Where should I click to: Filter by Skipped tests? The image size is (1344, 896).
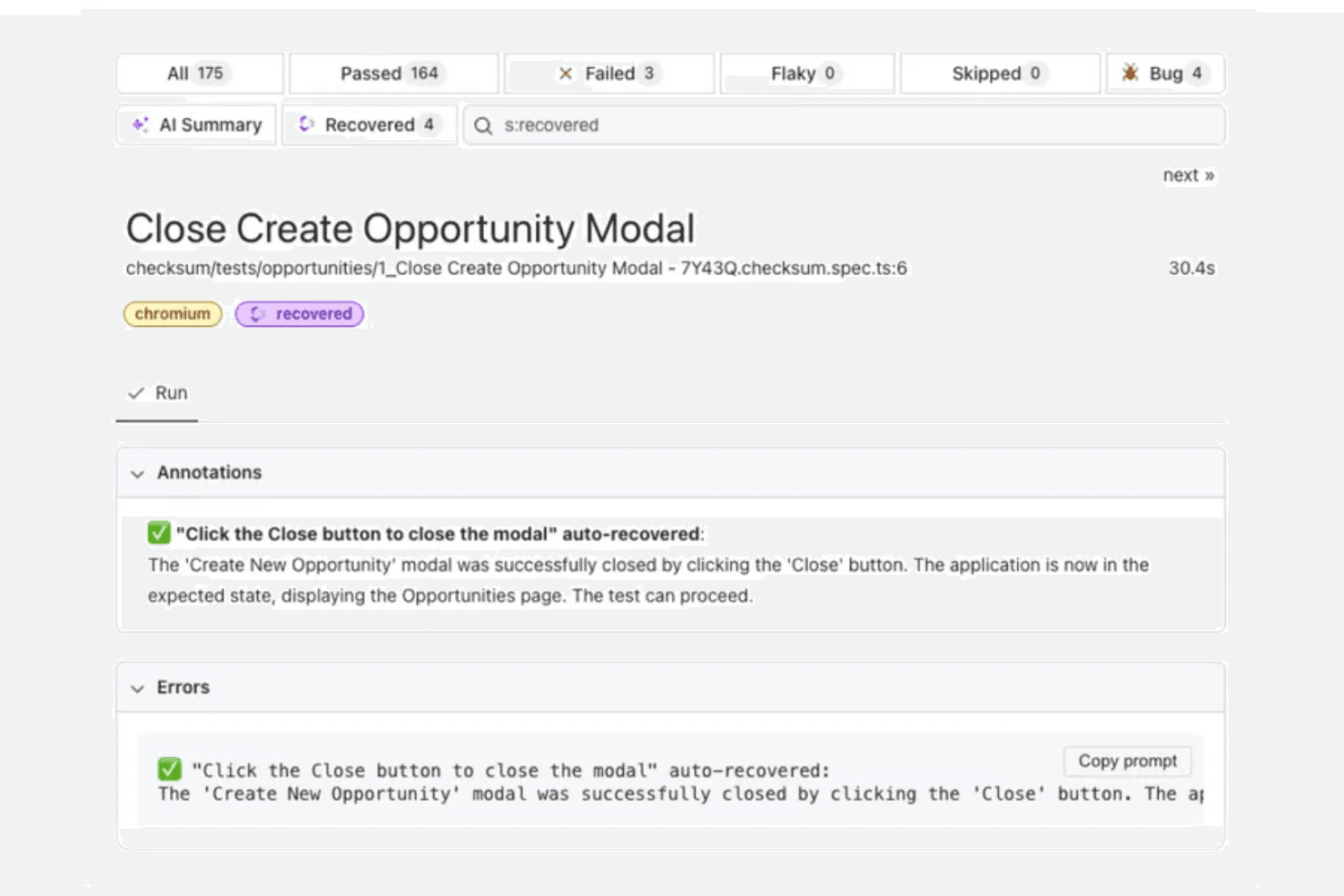(x=1000, y=74)
